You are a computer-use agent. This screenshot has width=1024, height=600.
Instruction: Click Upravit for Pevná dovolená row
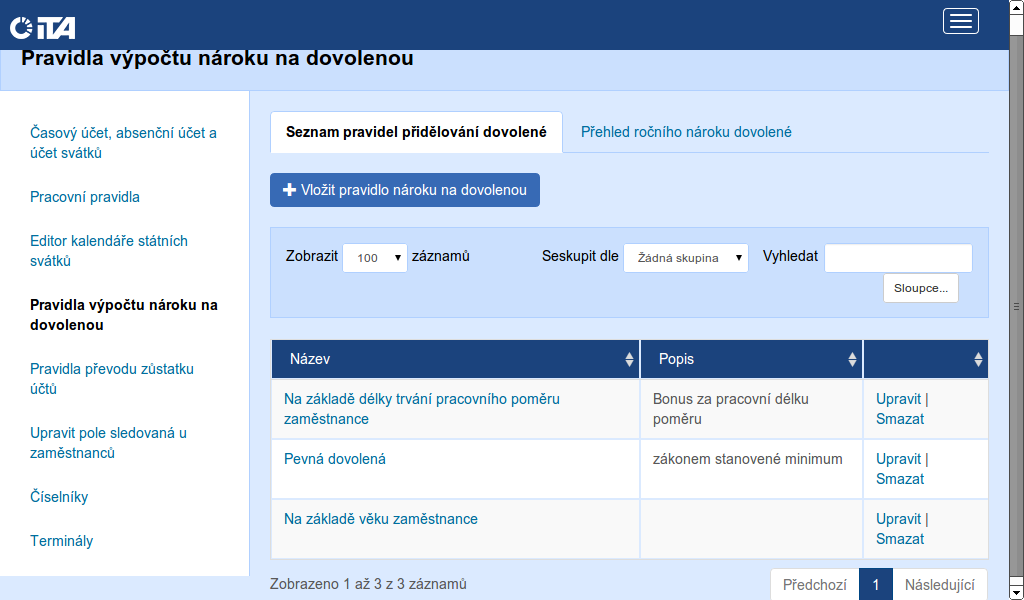click(898, 459)
